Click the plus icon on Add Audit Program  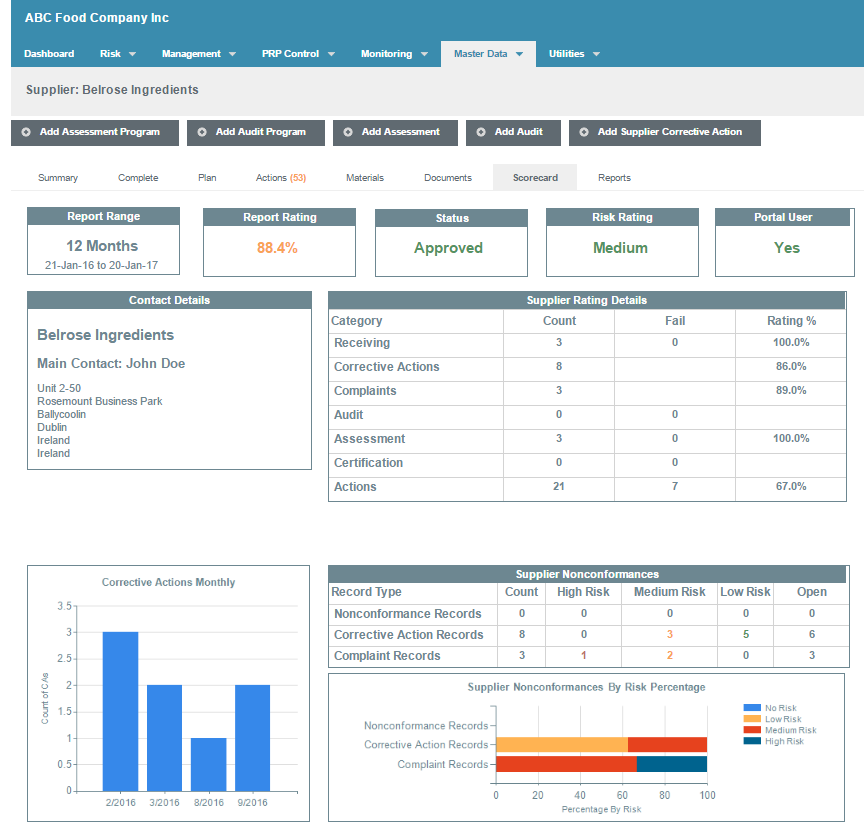pos(202,132)
